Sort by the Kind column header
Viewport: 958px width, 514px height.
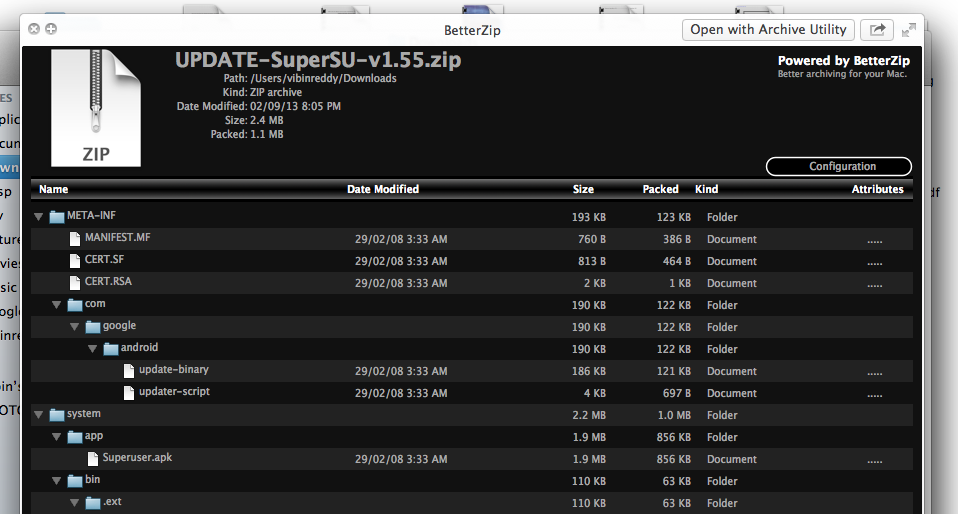(x=706, y=189)
